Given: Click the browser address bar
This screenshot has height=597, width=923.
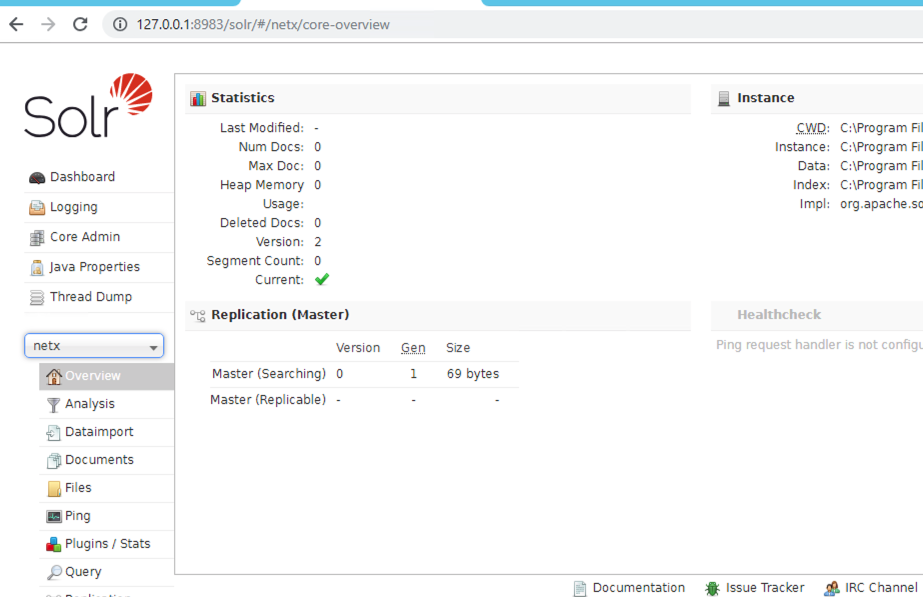Looking at the screenshot, I should [x=500, y=24].
